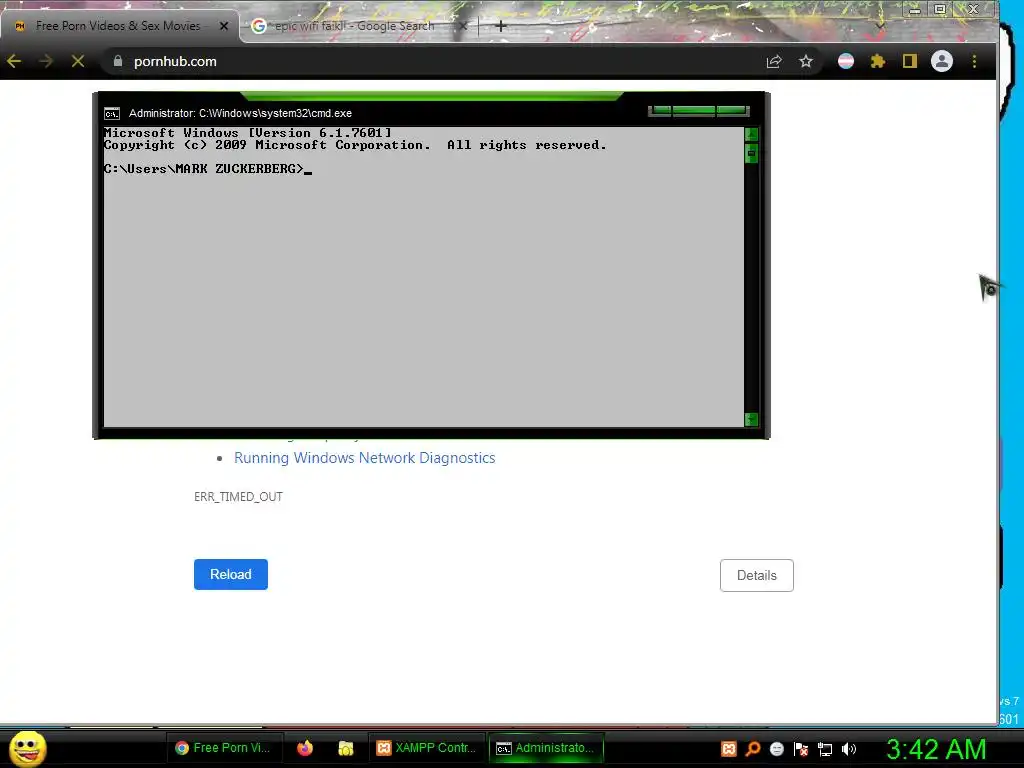This screenshot has height=768, width=1024.
Task: Open Action Center flag tray icon
Action: [801, 749]
